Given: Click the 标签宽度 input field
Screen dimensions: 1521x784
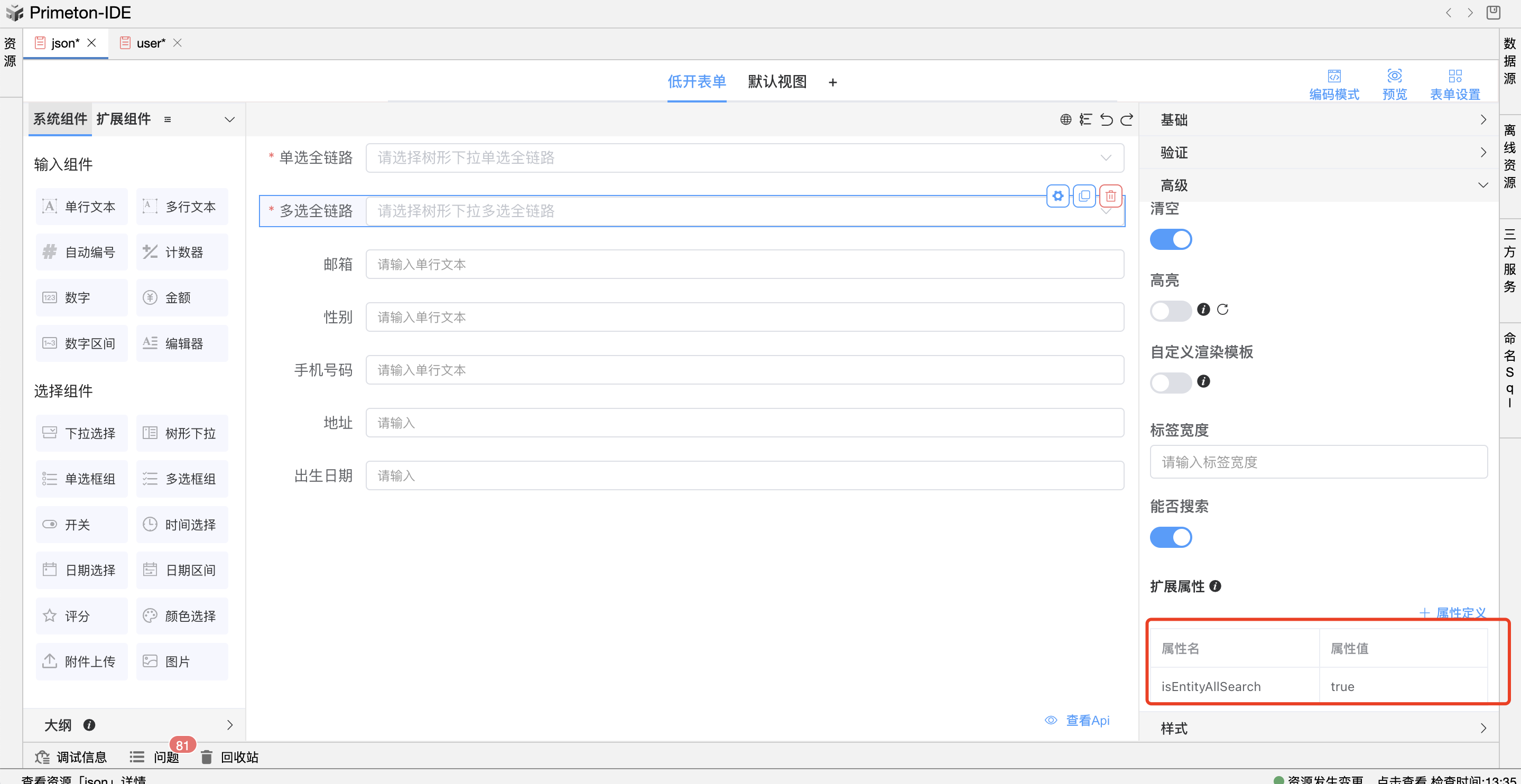Looking at the screenshot, I should click(1318, 462).
